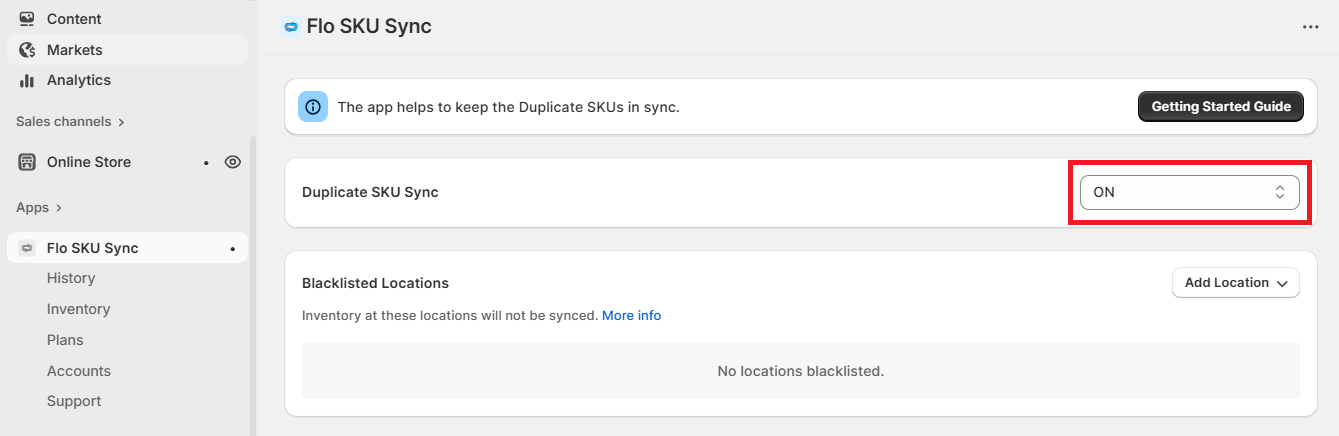Follow the More info link

(631, 315)
